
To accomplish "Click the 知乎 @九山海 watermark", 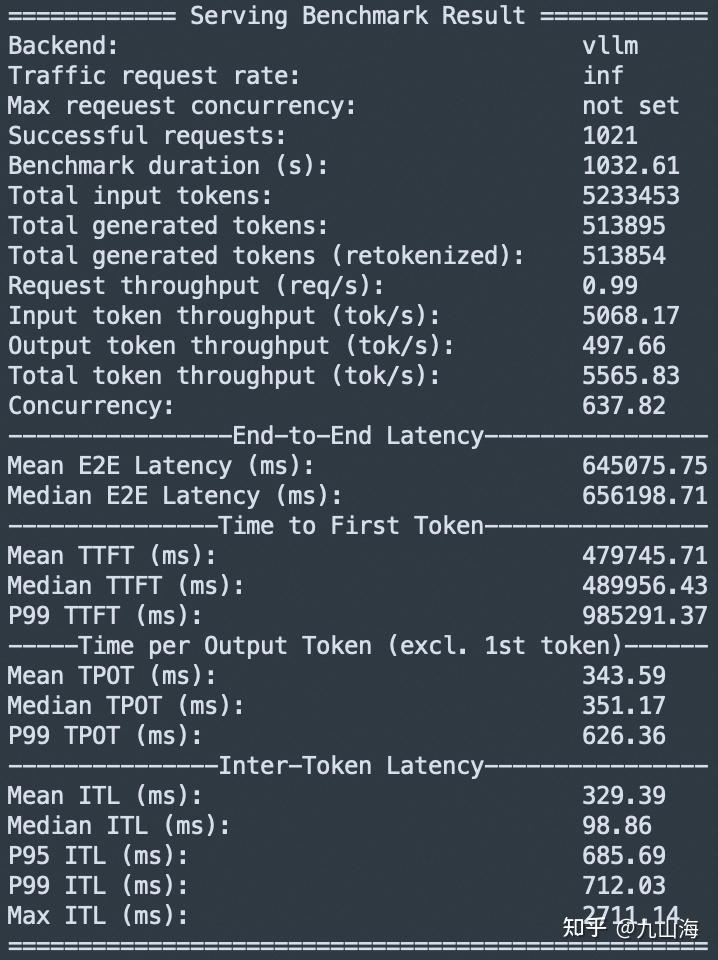I will (630, 927).
